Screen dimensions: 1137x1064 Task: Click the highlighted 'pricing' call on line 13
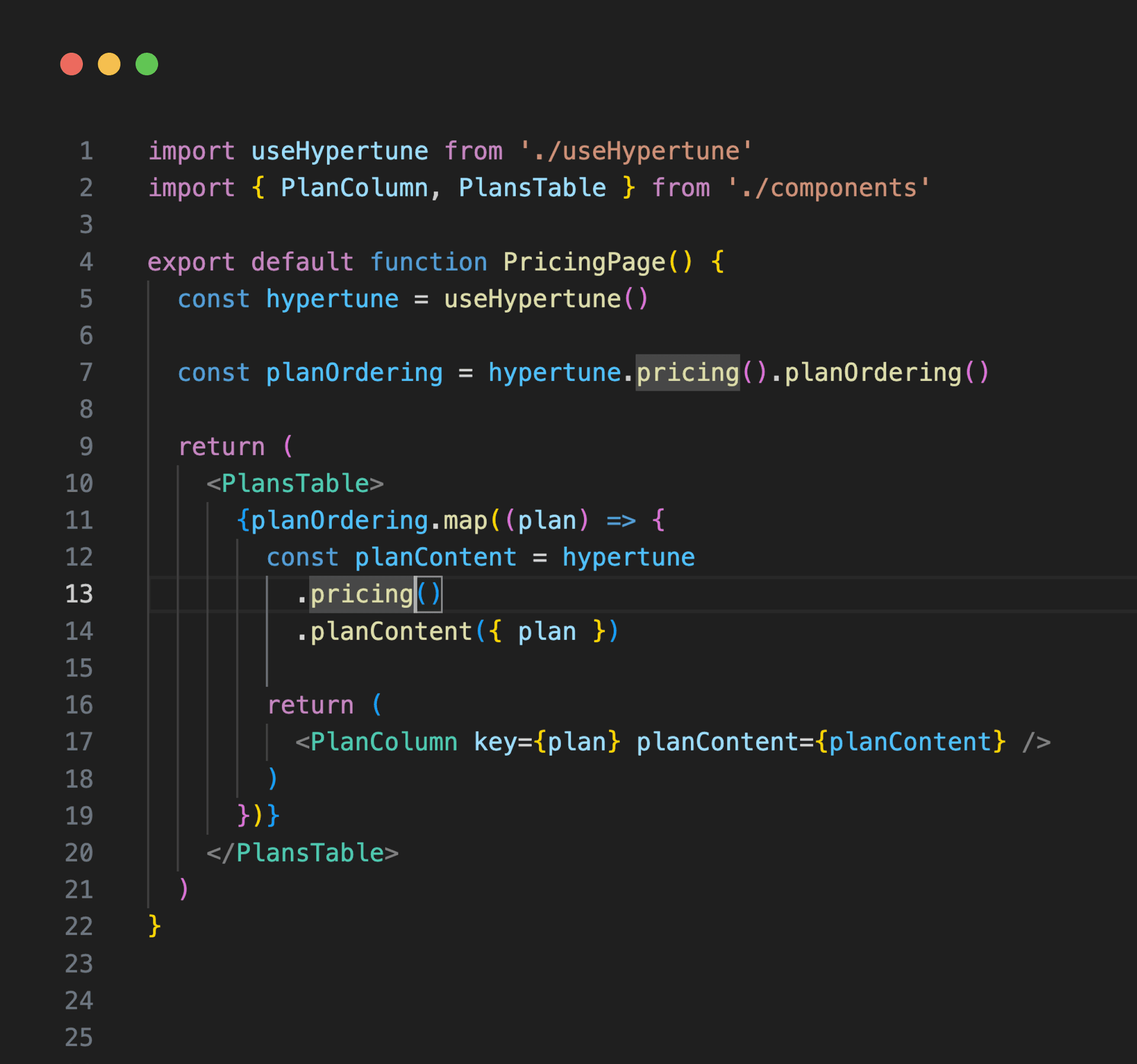point(362,594)
